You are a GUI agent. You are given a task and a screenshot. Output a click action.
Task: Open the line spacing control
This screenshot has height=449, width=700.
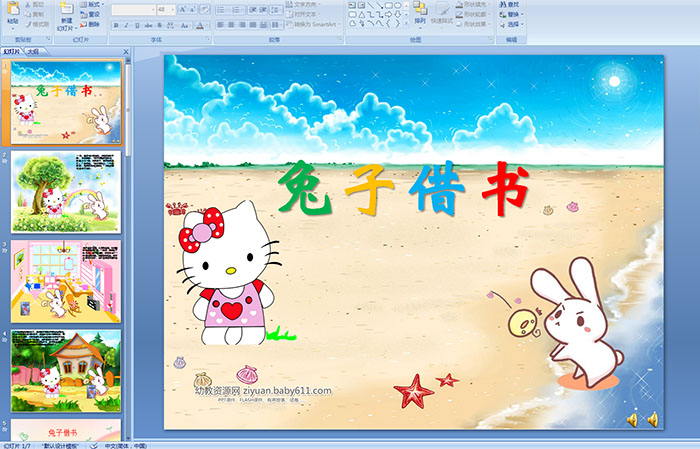(276, 10)
